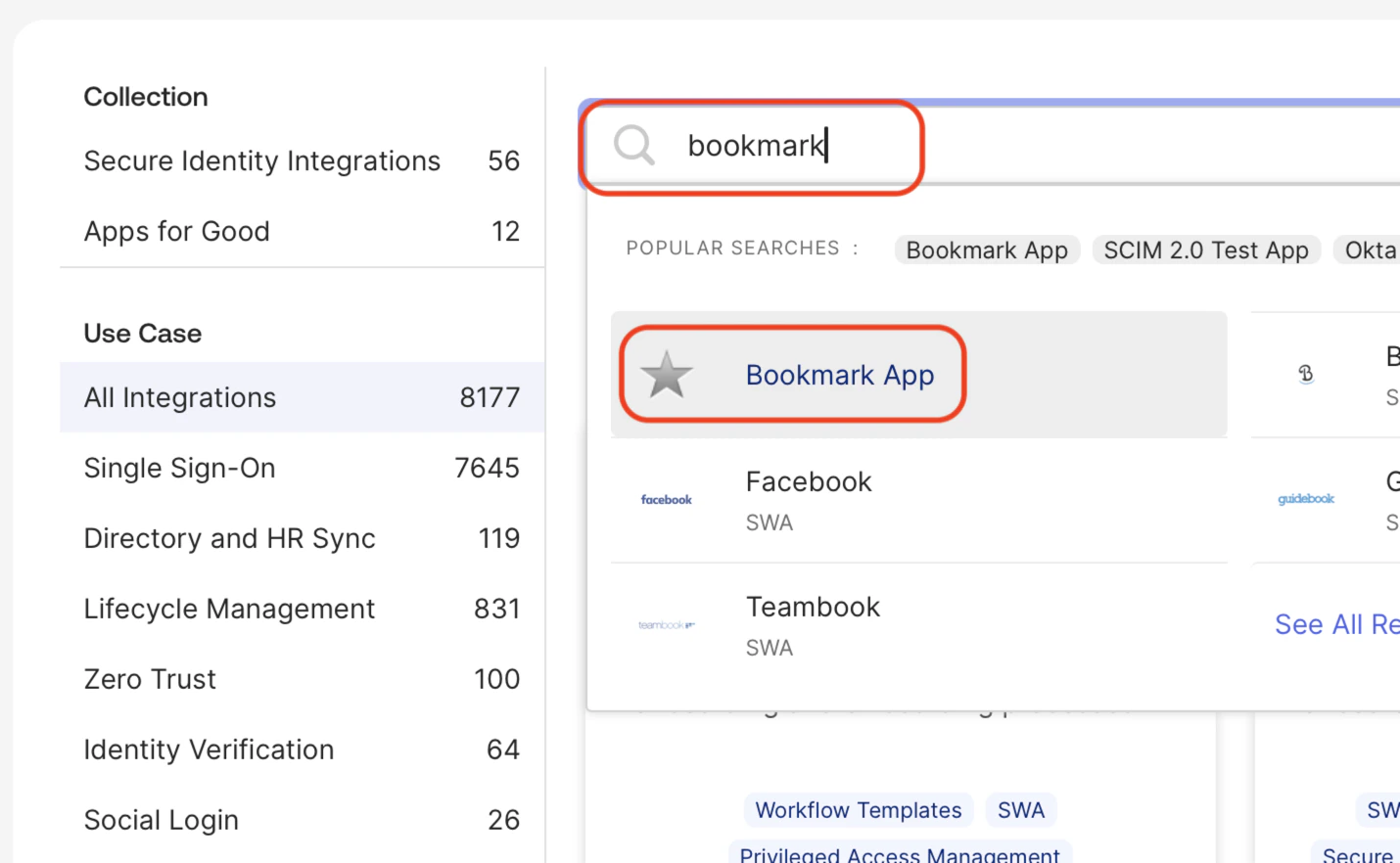This screenshot has height=863, width=1400.
Task: Click the search magnifying glass icon
Action: click(632, 145)
